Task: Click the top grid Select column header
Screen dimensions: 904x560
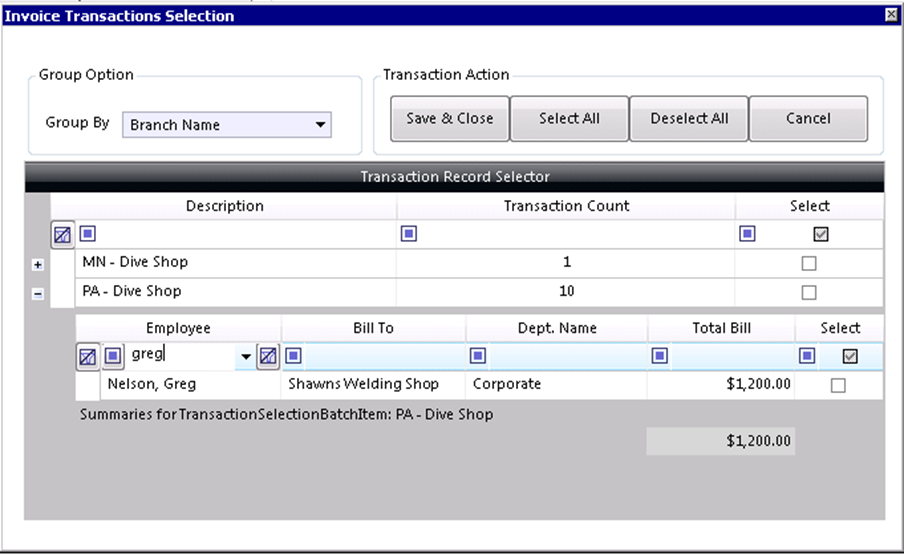Action: pos(809,206)
